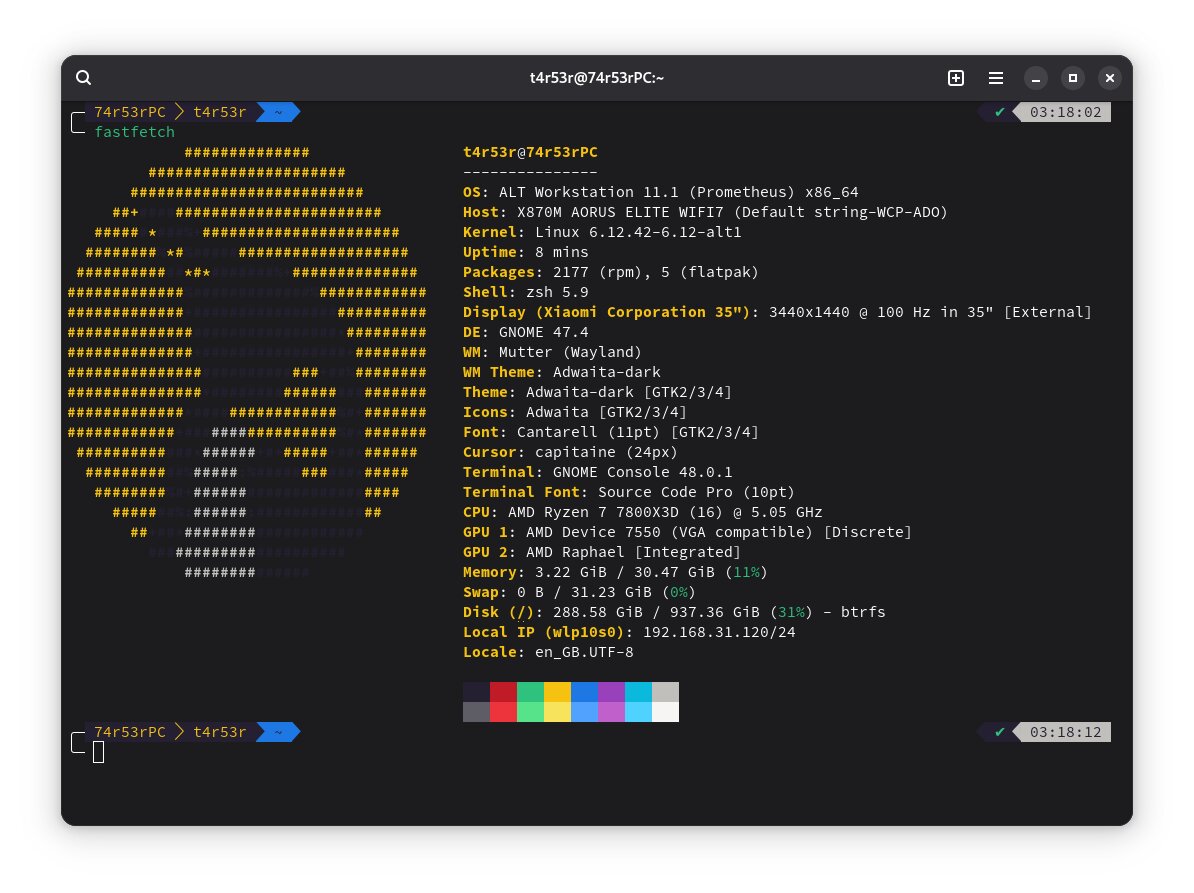The width and height of the screenshot is (1194, 893).
Task: Click the WM value 'Mutter (Wayland)'
Action: [x=570, y=352]
